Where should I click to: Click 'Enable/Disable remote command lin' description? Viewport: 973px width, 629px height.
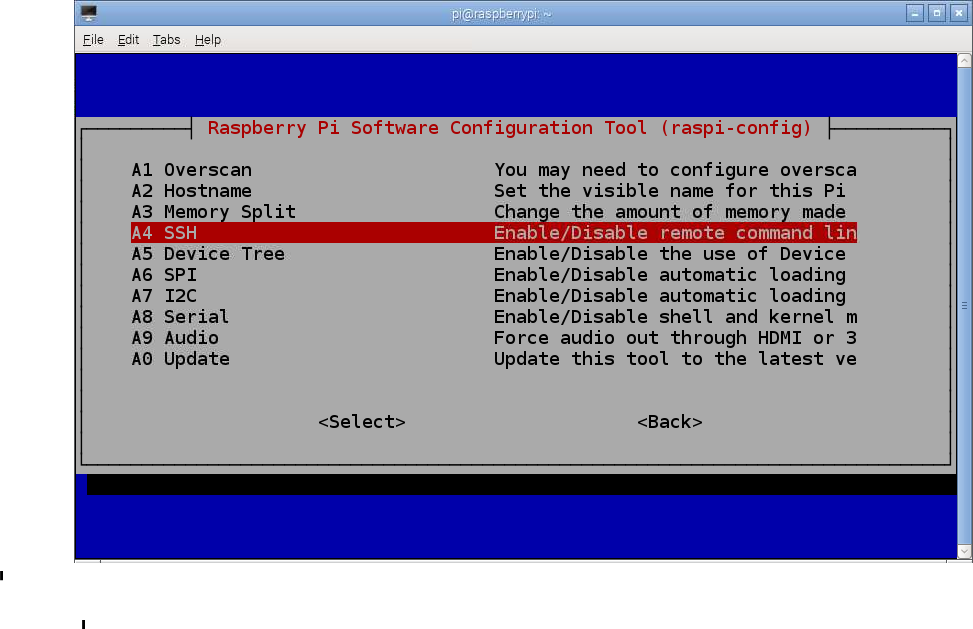click(675, 233)
